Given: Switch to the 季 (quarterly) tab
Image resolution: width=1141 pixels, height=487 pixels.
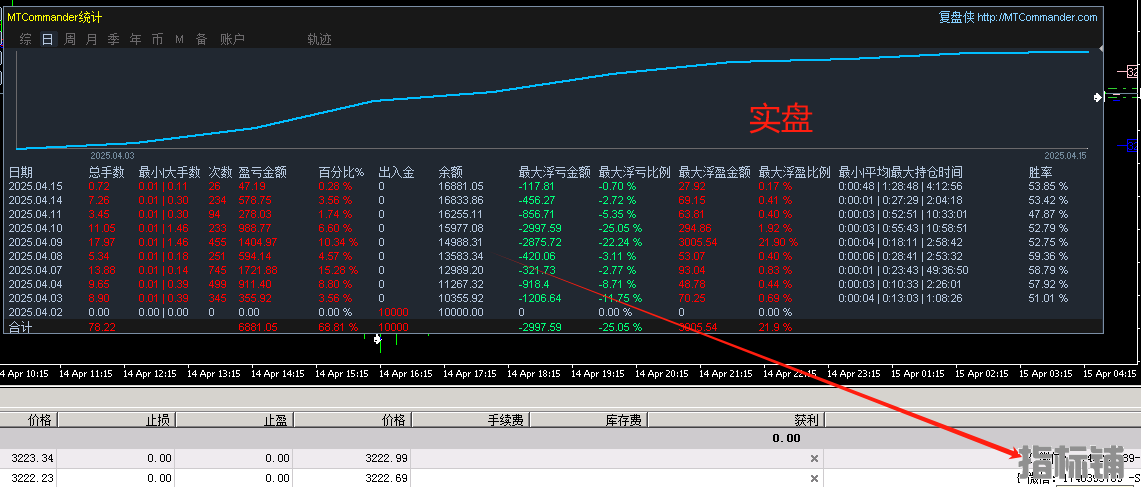Looking at the screenshot, I should point(113,39).
